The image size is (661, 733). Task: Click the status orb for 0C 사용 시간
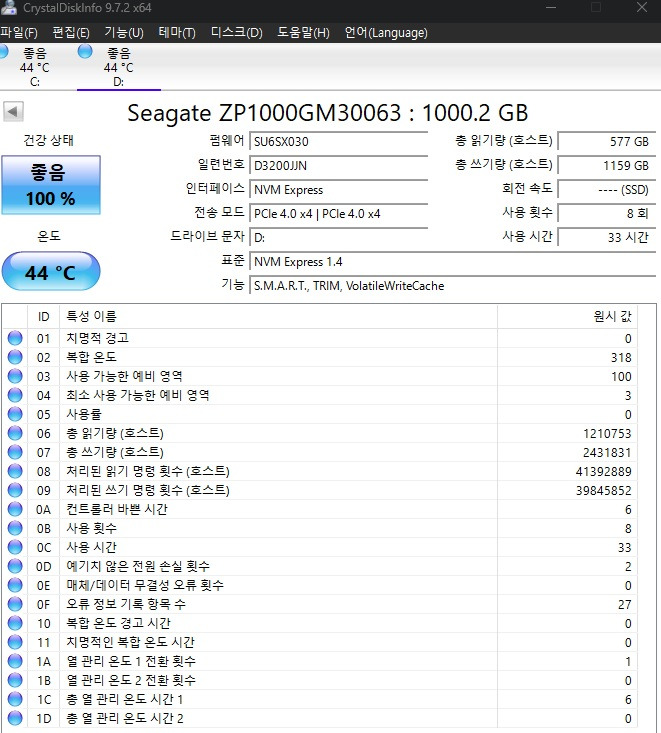[15, 547]
